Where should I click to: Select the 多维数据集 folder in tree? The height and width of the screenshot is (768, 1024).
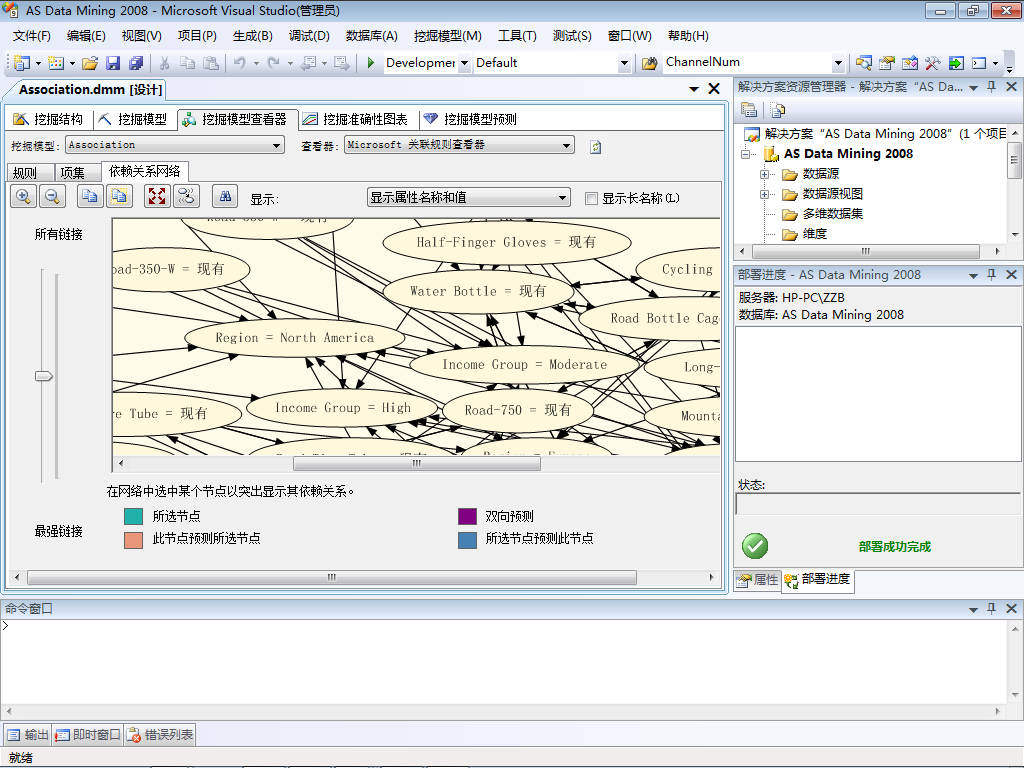(x=832, y=214)
